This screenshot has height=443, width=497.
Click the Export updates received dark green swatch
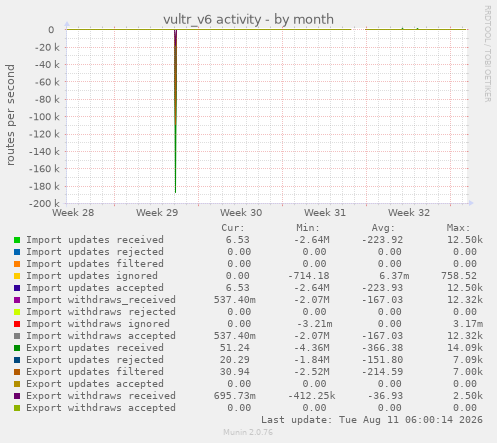17,348
